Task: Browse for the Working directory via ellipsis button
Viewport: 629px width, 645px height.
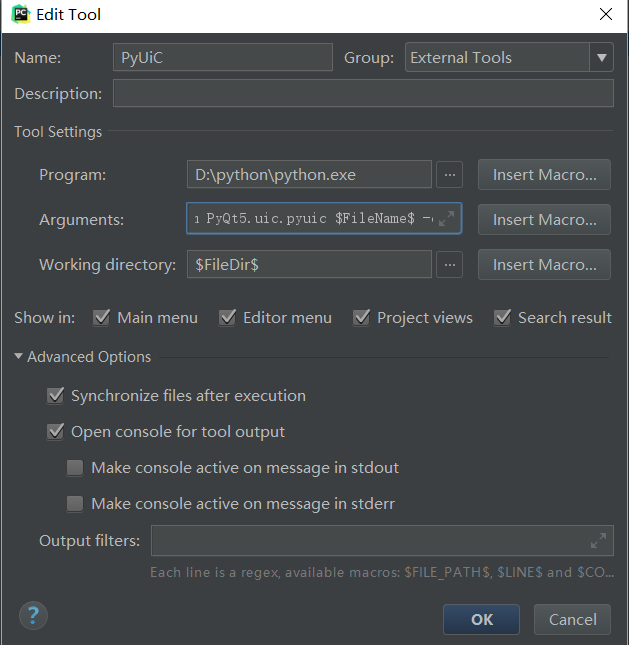Action: [x=450, y=265]
